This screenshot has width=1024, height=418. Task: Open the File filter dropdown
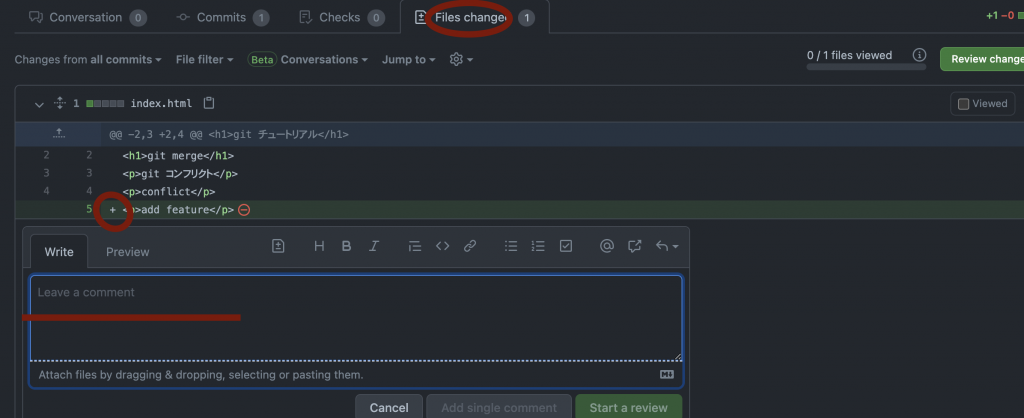click(204, 59)
